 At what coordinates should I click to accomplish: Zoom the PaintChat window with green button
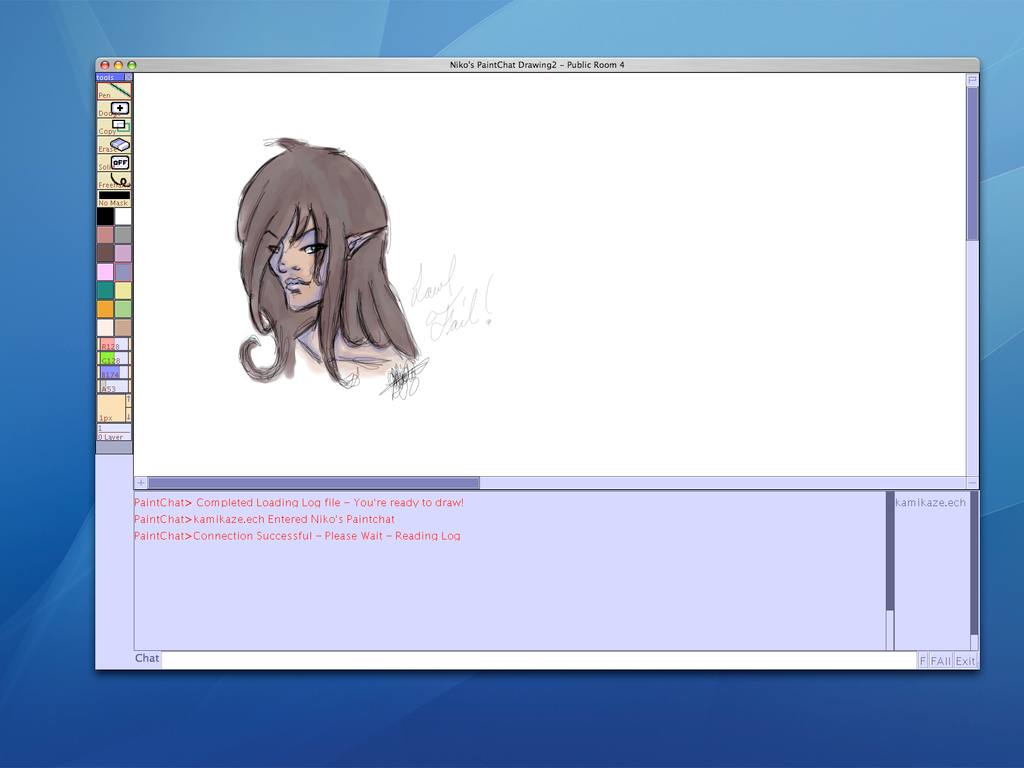point(132,65)
